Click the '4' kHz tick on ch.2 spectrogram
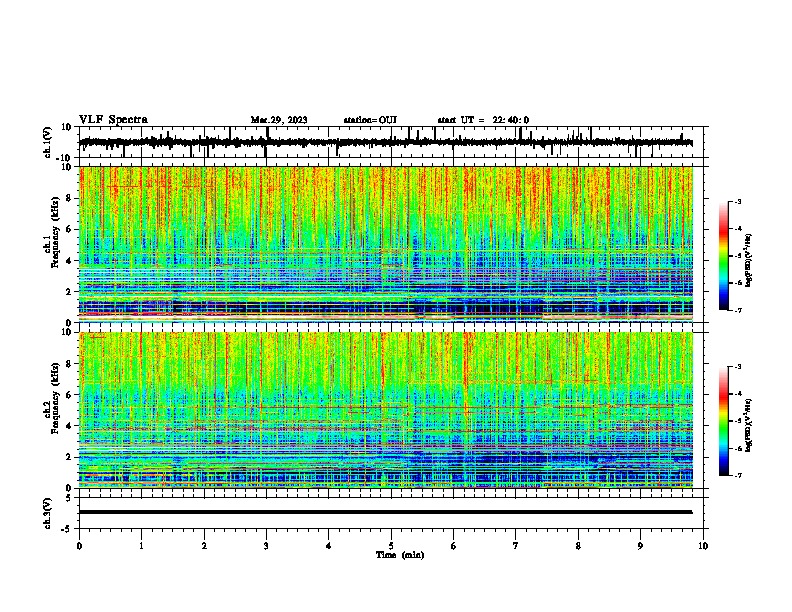 point(69,426)
